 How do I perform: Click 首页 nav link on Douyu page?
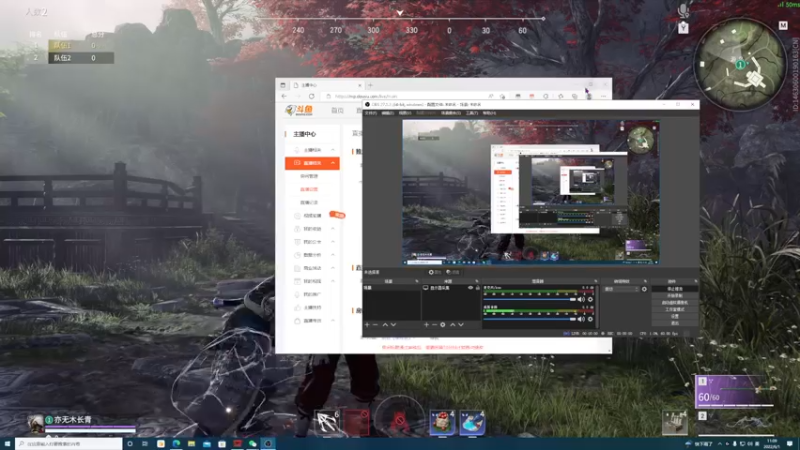tap(337, 110)
